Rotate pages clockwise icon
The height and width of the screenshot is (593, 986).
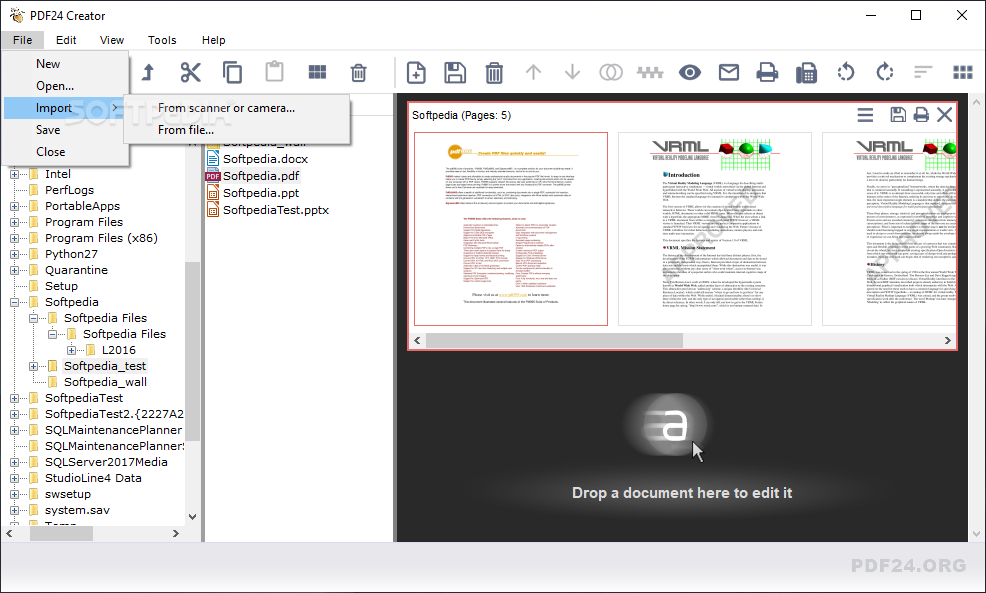tap(885, 72)
